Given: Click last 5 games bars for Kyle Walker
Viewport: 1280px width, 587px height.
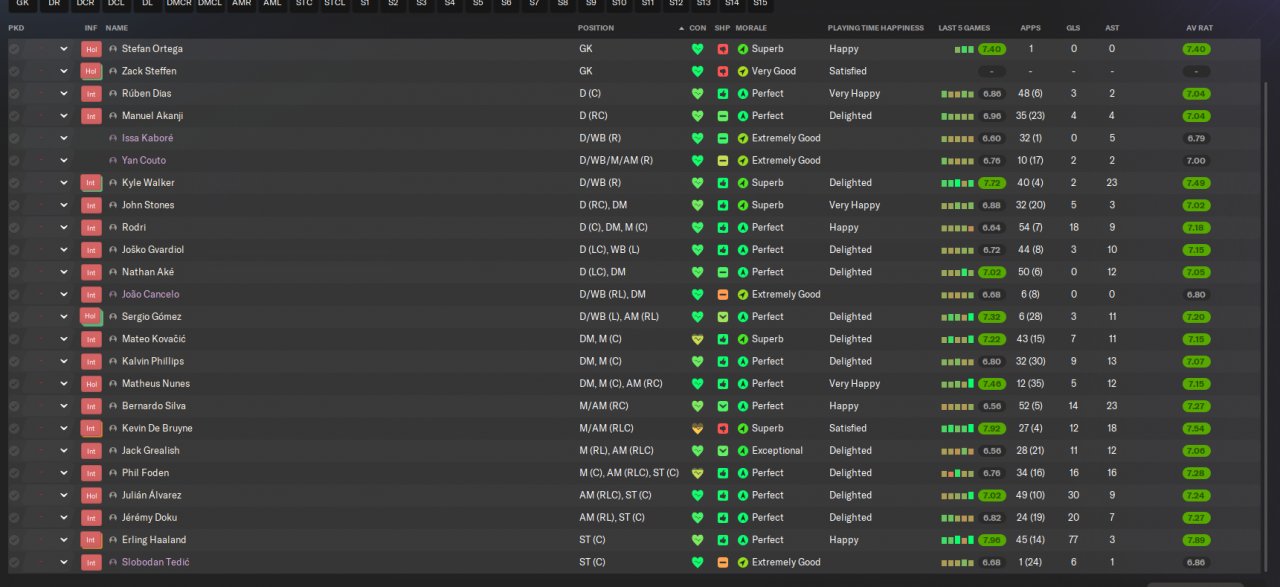Looking at the screenshot, I should tap(957, 183).
